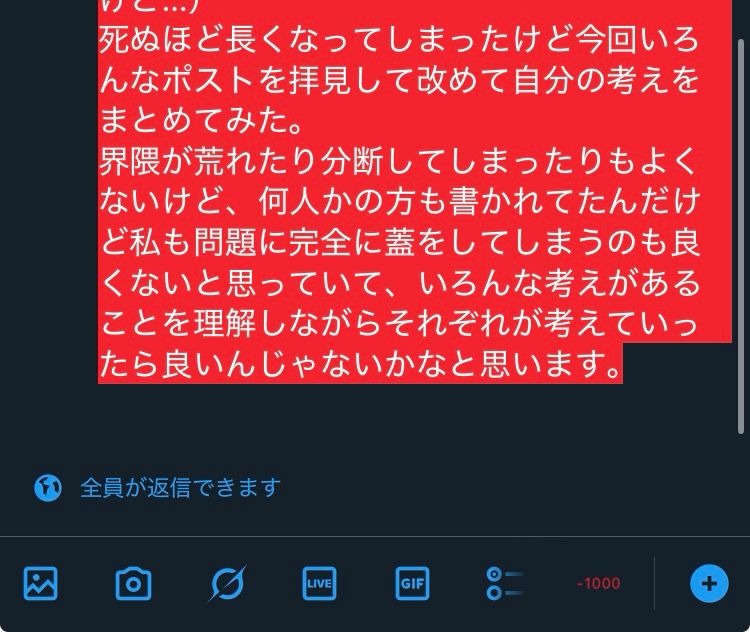Click the line starting んなポストを拝見して
Screen dimensions: 750x632
coord(399,80)
